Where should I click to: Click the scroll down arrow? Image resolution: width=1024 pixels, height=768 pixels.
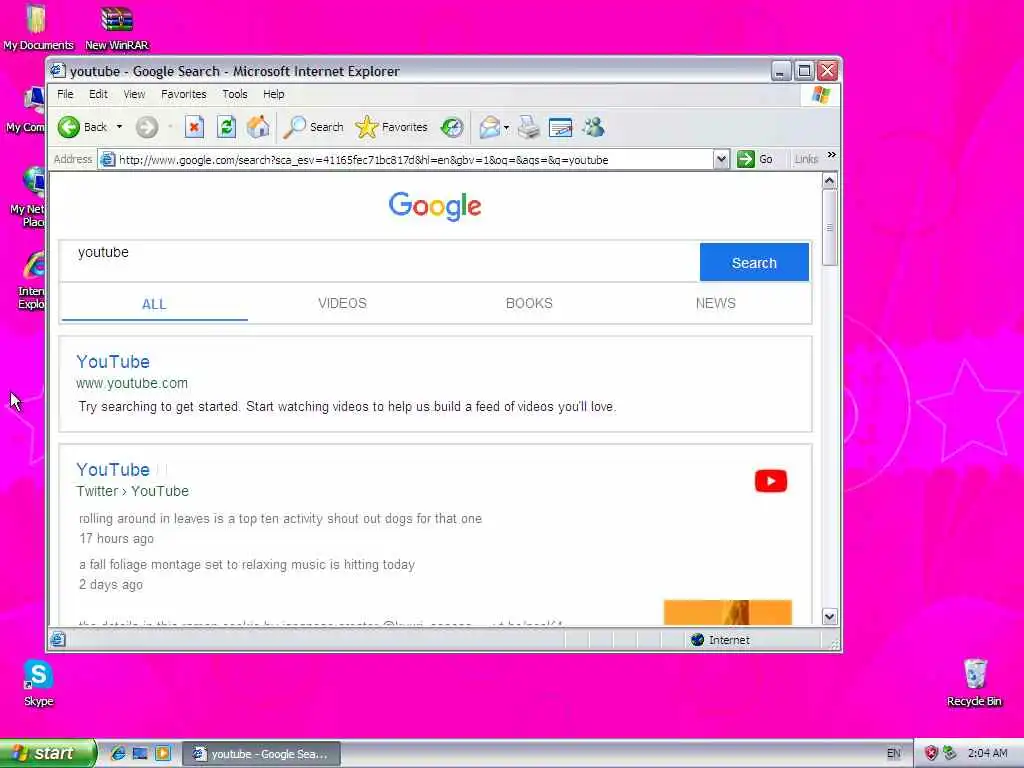(829, 616)
